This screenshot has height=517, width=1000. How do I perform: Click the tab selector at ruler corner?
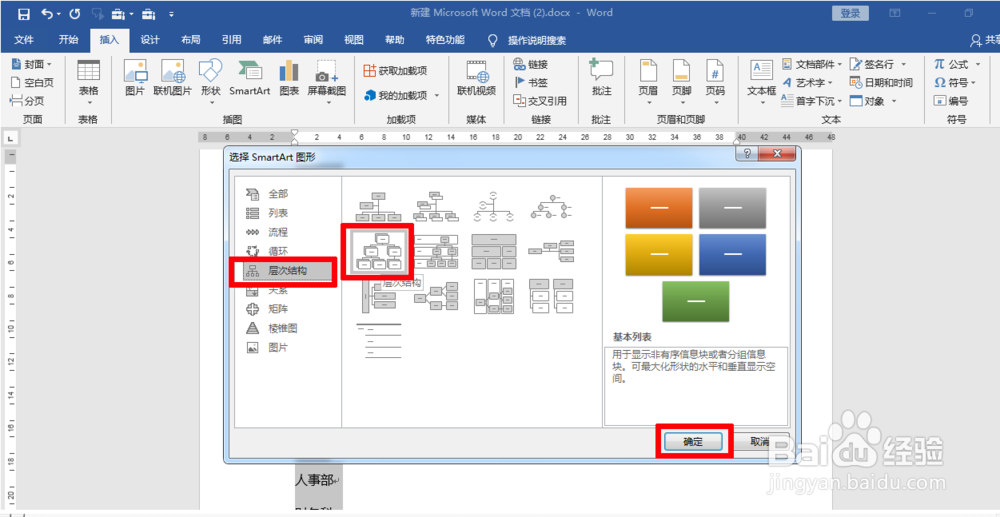click(x=10, y=138)
